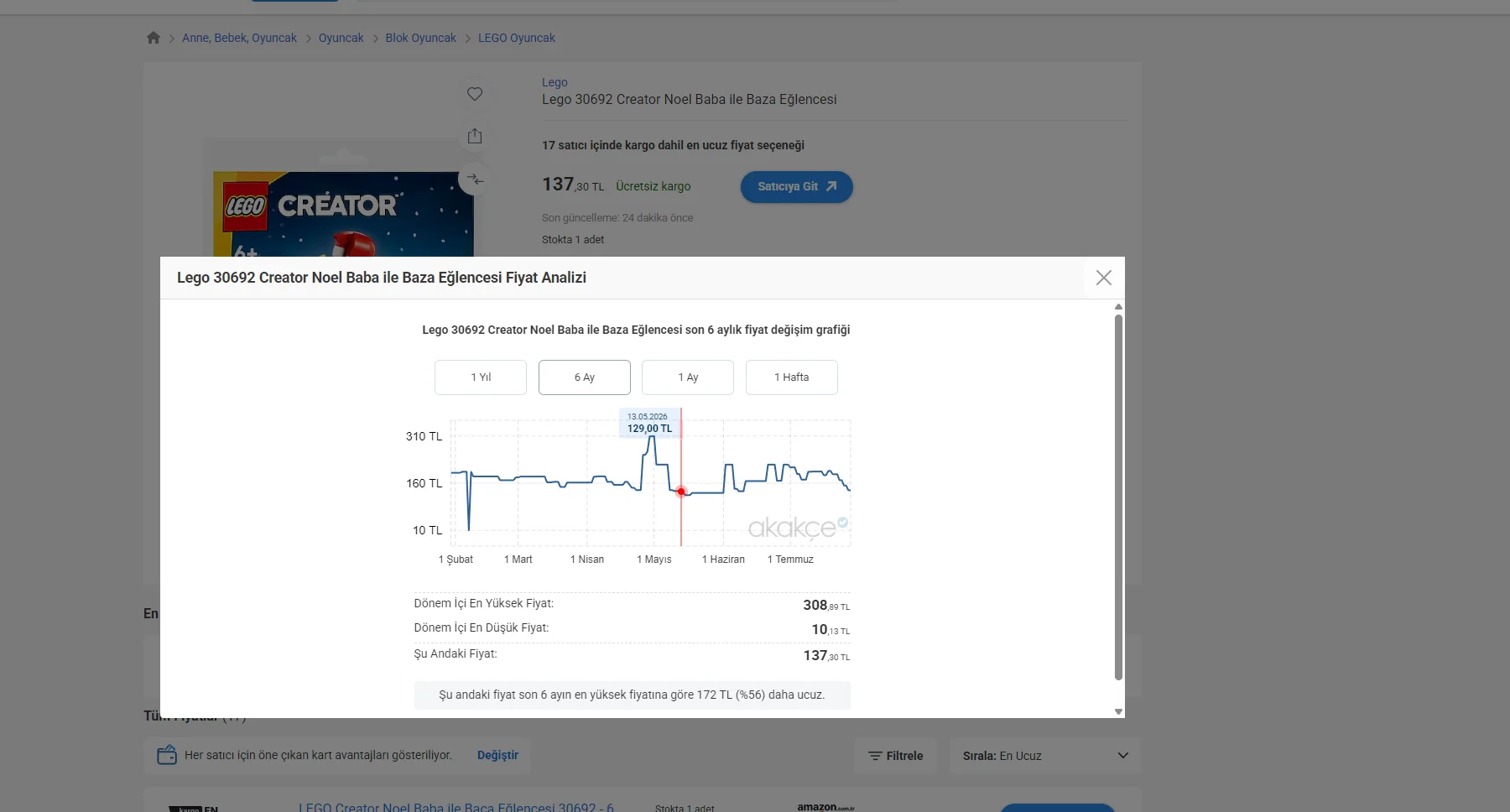Screen dimensions: 1510x812
Task: Click the dialog scroll up arrow
Action: pyautogui.click(x=1118, y=307)
